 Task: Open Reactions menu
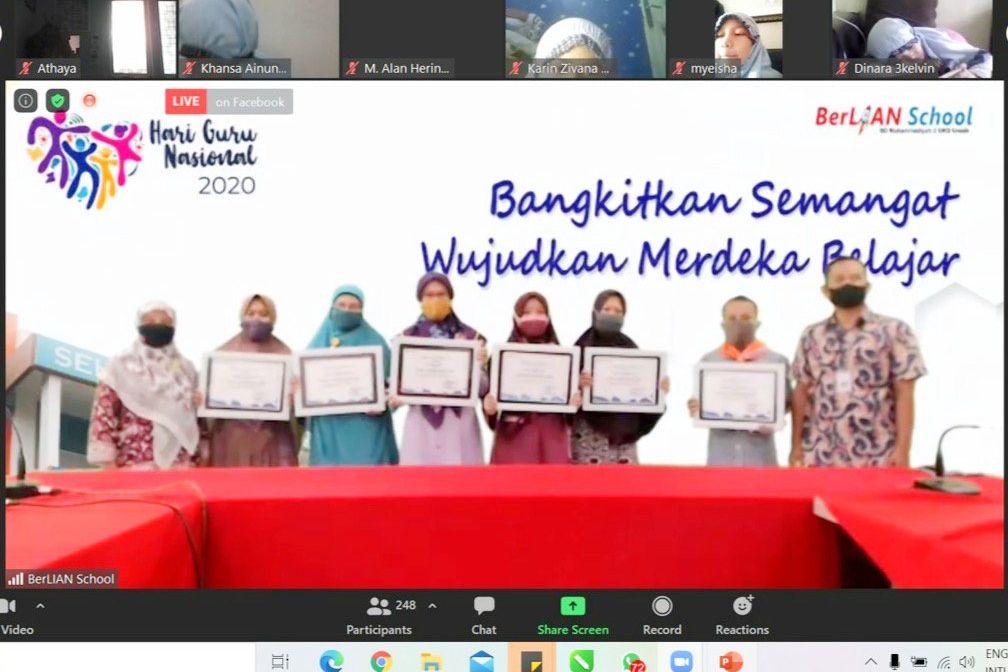click(x=742, y=616)
